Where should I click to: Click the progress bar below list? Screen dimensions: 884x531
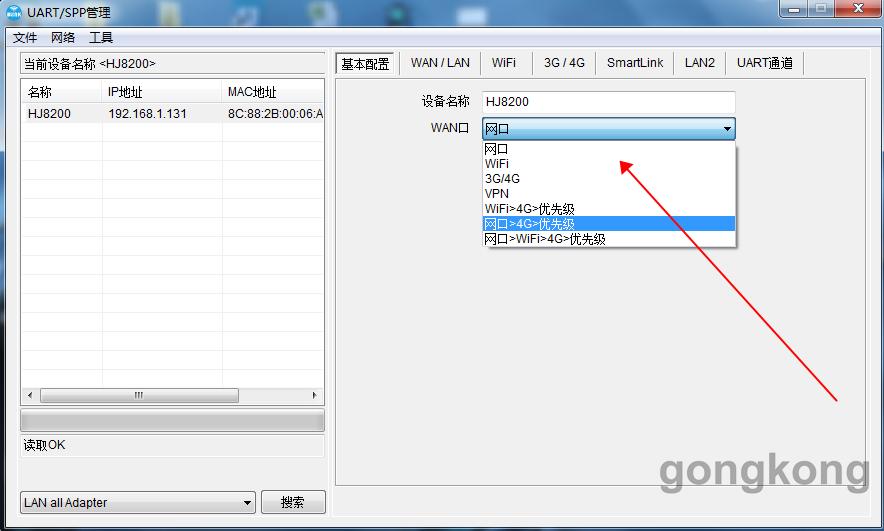pos(173,421)
